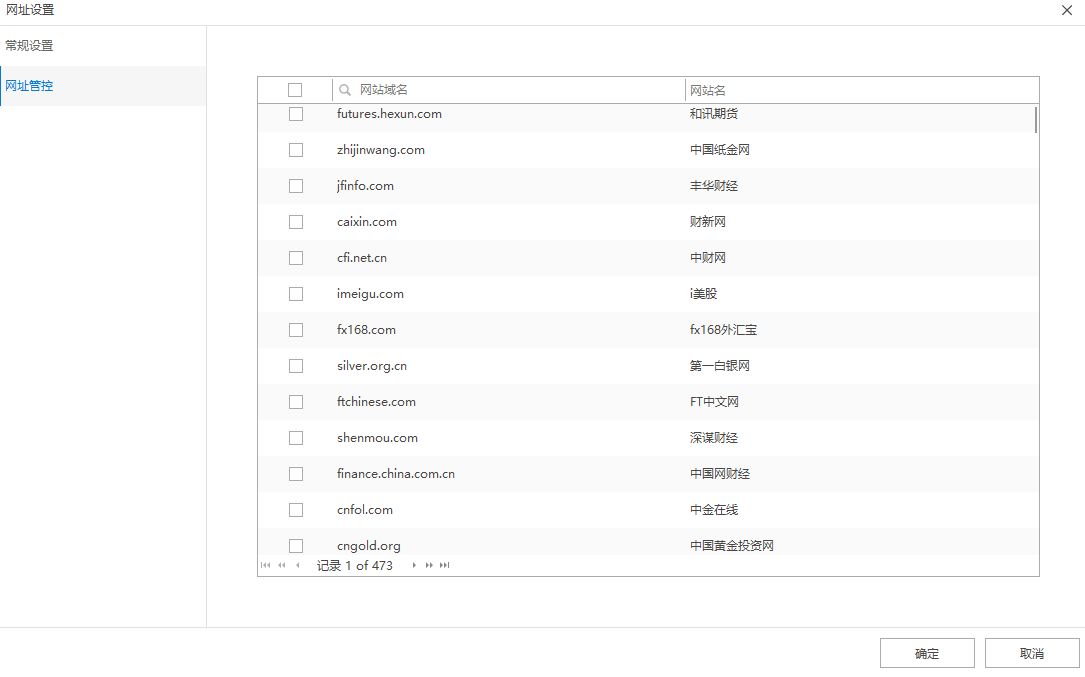The height and width of the screenshot is (677, 1085).
Task: Click the 和讯期货 site name cell
Action: (x=713, y=114)
